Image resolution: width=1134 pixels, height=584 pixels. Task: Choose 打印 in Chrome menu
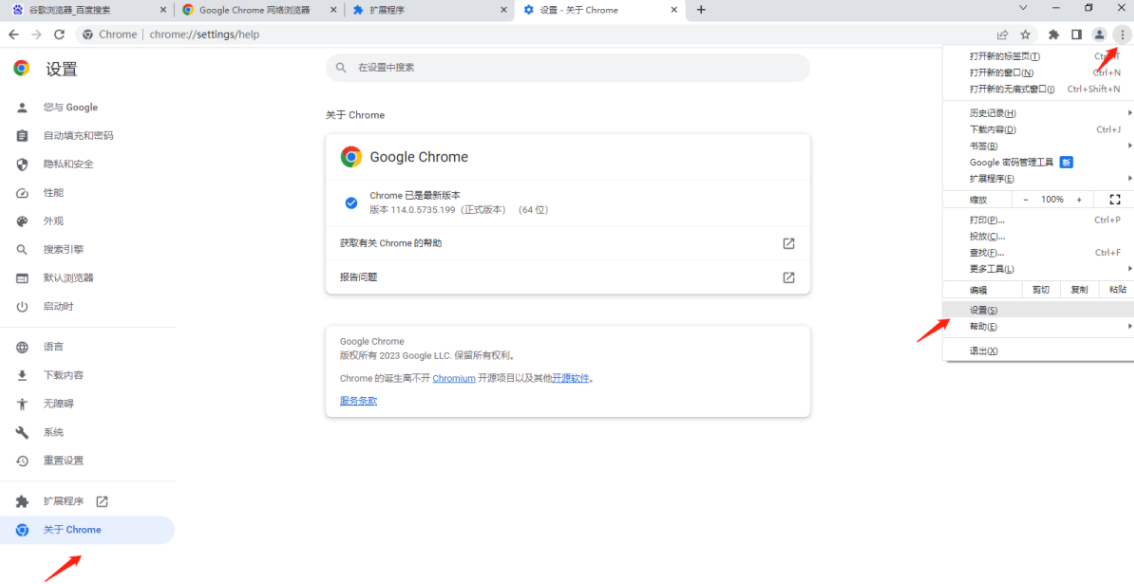[x=1038, y=220]
